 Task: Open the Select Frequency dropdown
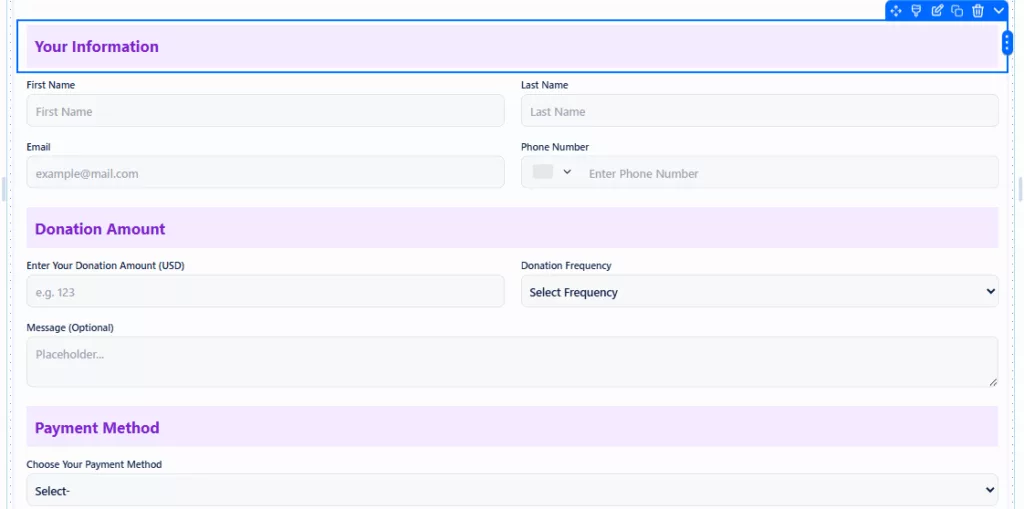point(759,292)
